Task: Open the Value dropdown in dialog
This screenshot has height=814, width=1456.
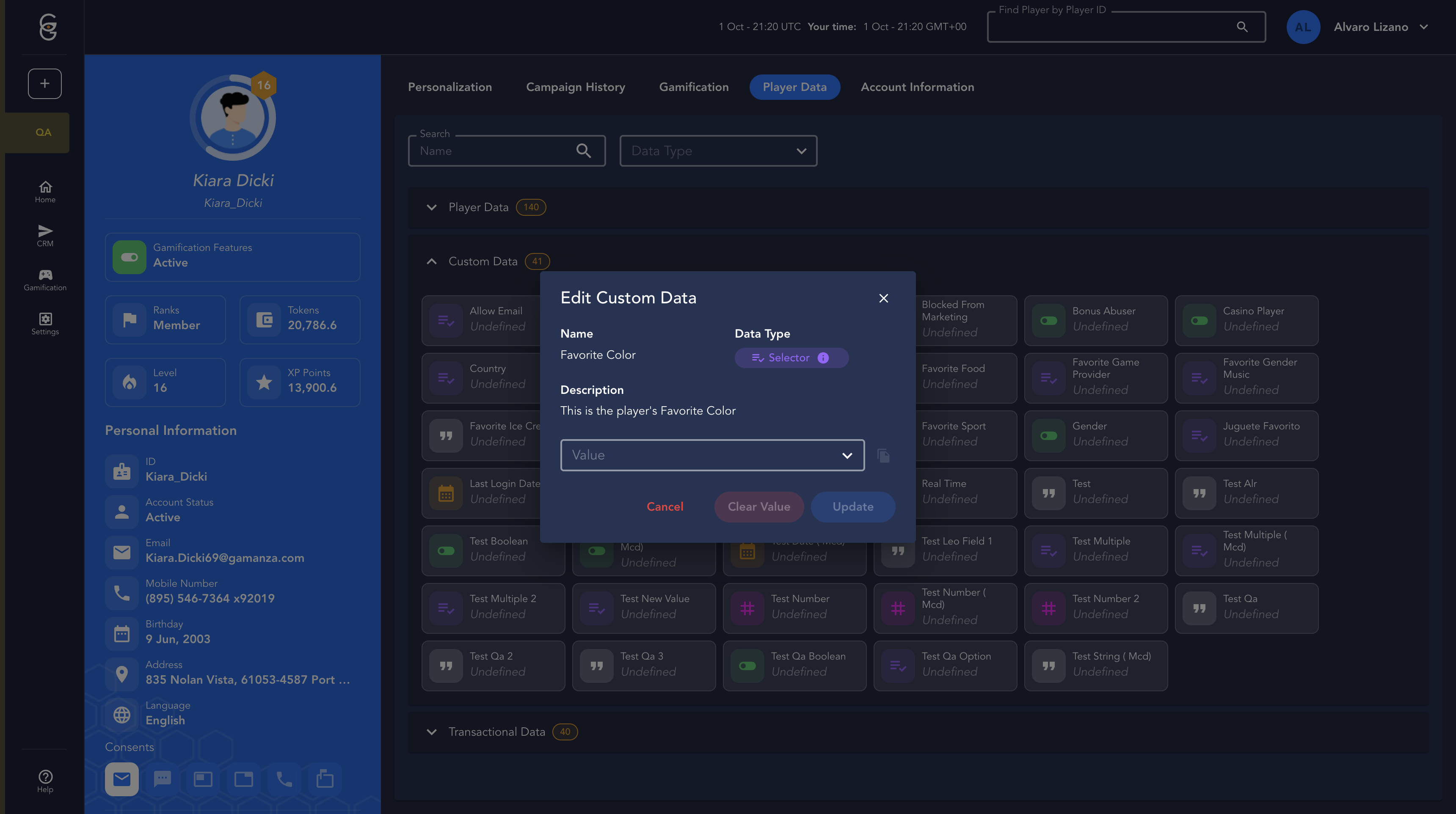Action: point(712,455)
